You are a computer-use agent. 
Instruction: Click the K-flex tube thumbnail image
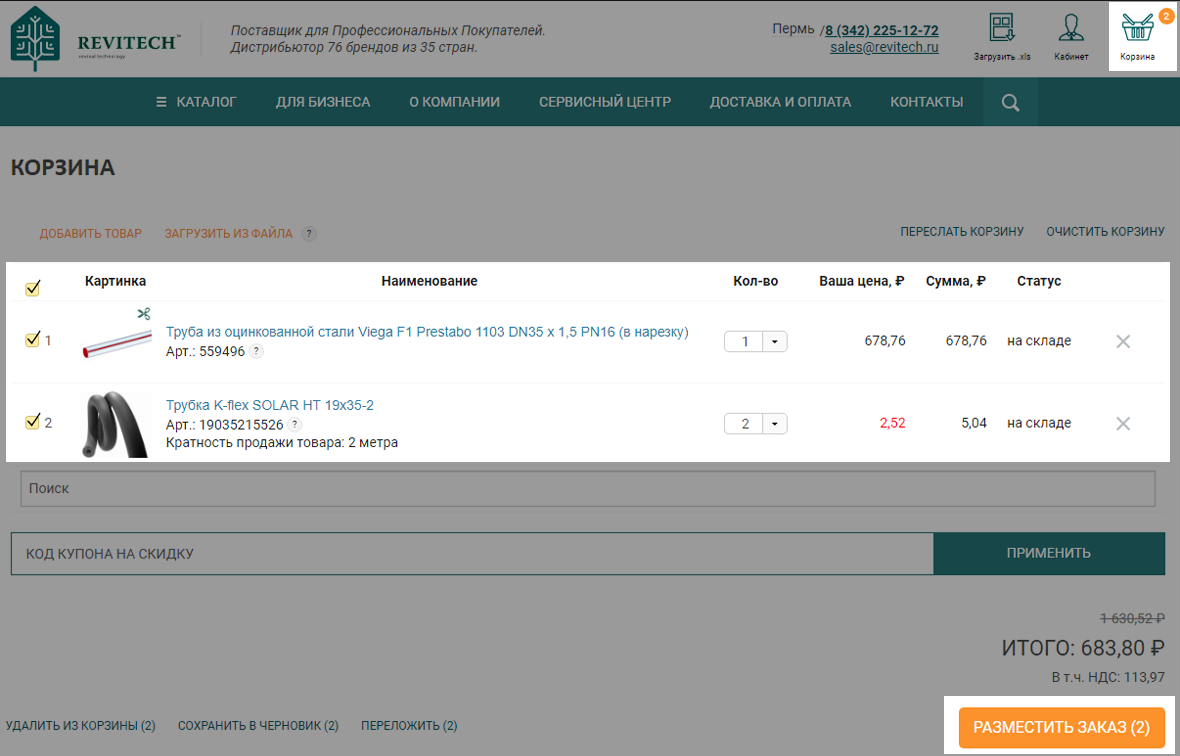(x=116, y=424)
